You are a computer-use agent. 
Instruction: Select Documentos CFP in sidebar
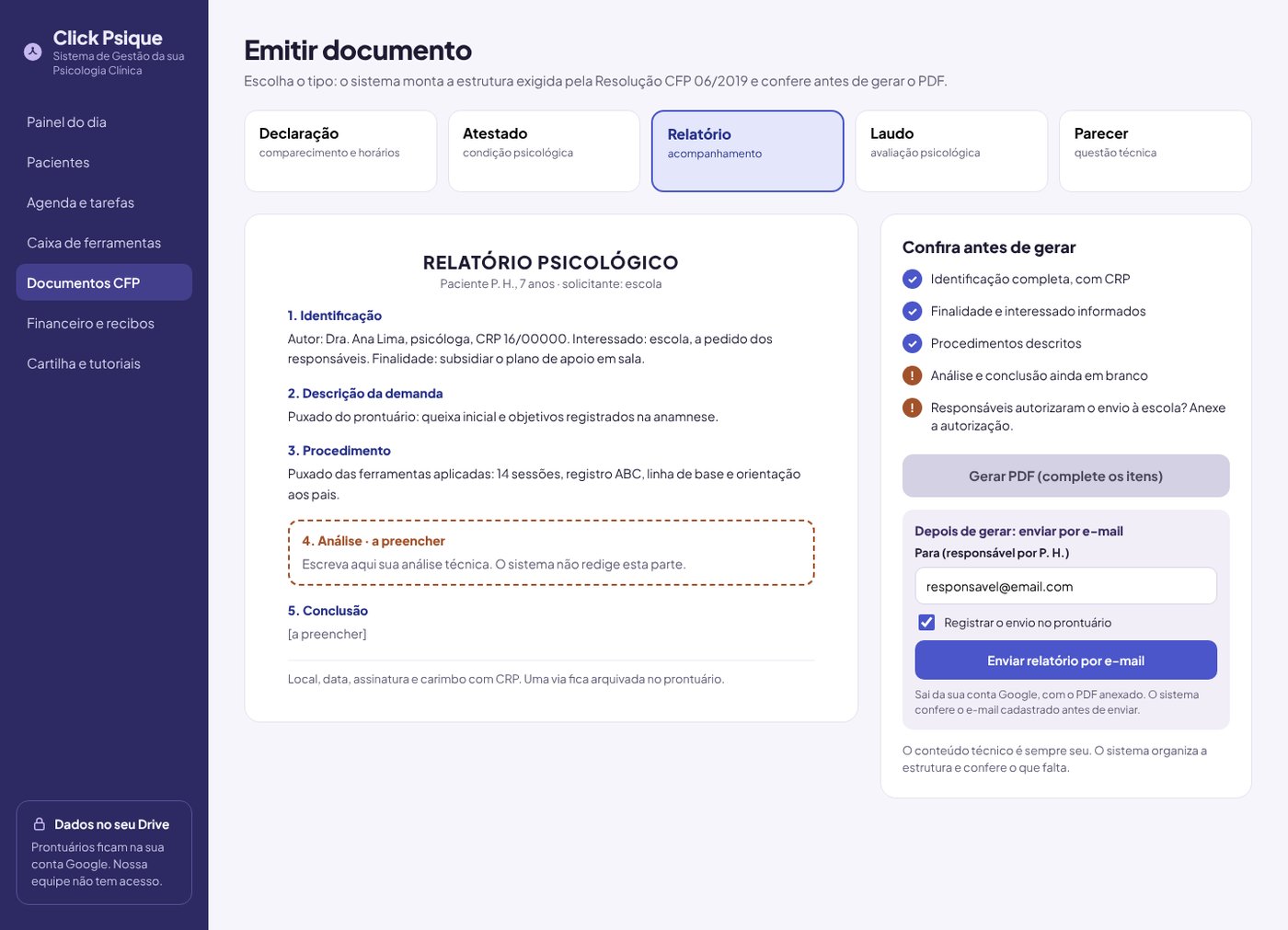(x=104, y=282)
